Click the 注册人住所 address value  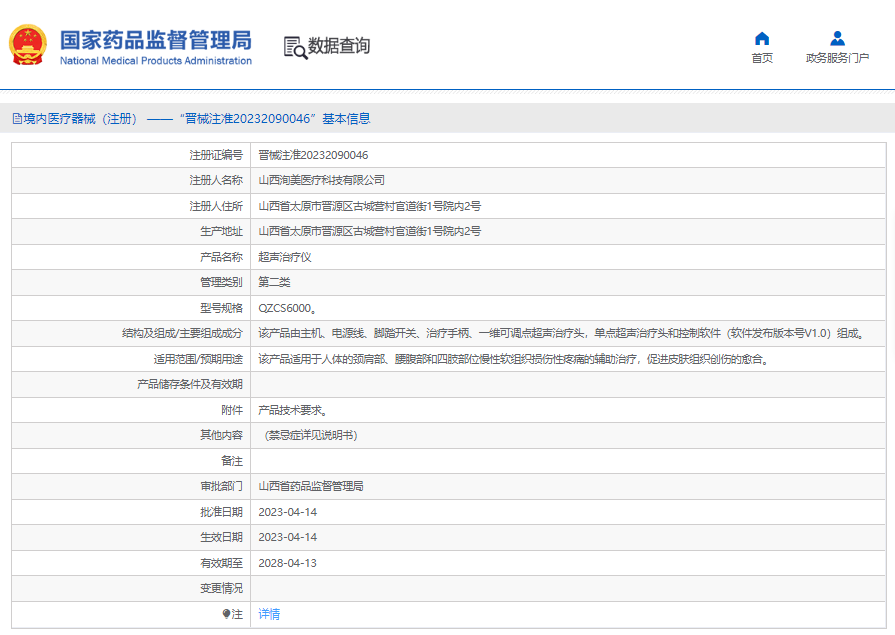(x=369, y=206)
